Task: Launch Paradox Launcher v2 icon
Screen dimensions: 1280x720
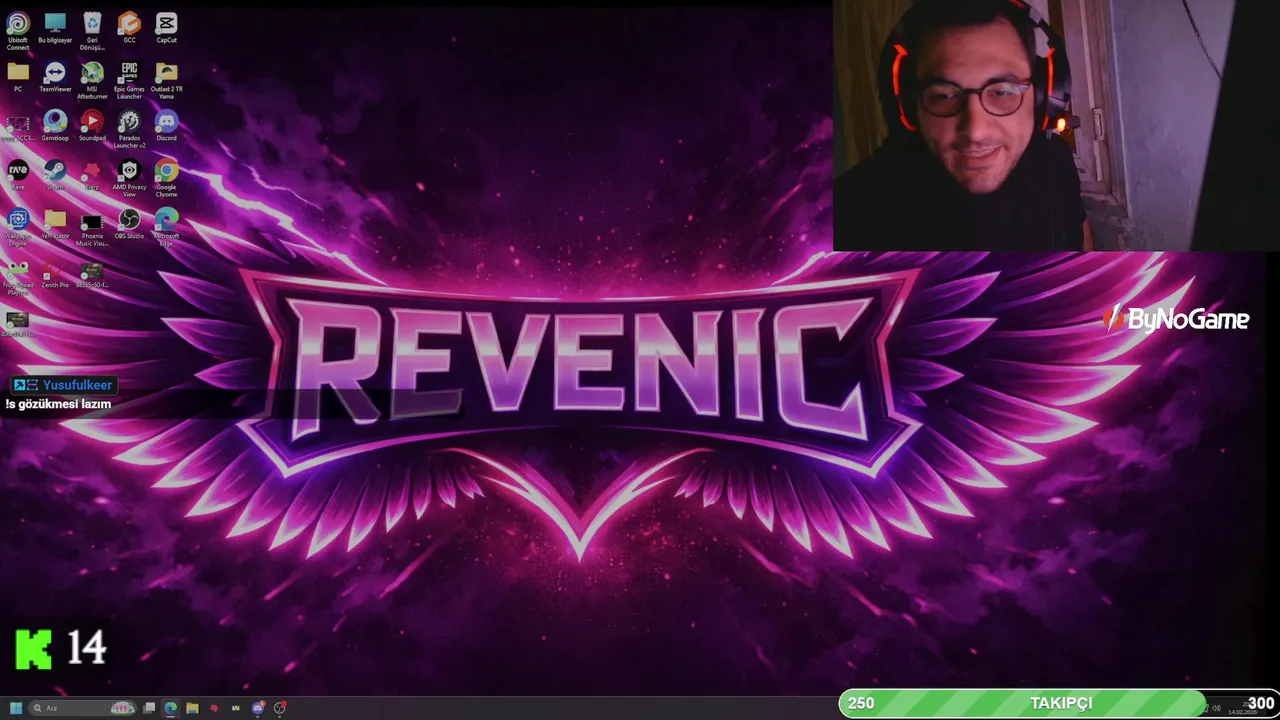Action: [x=129, y=129]
